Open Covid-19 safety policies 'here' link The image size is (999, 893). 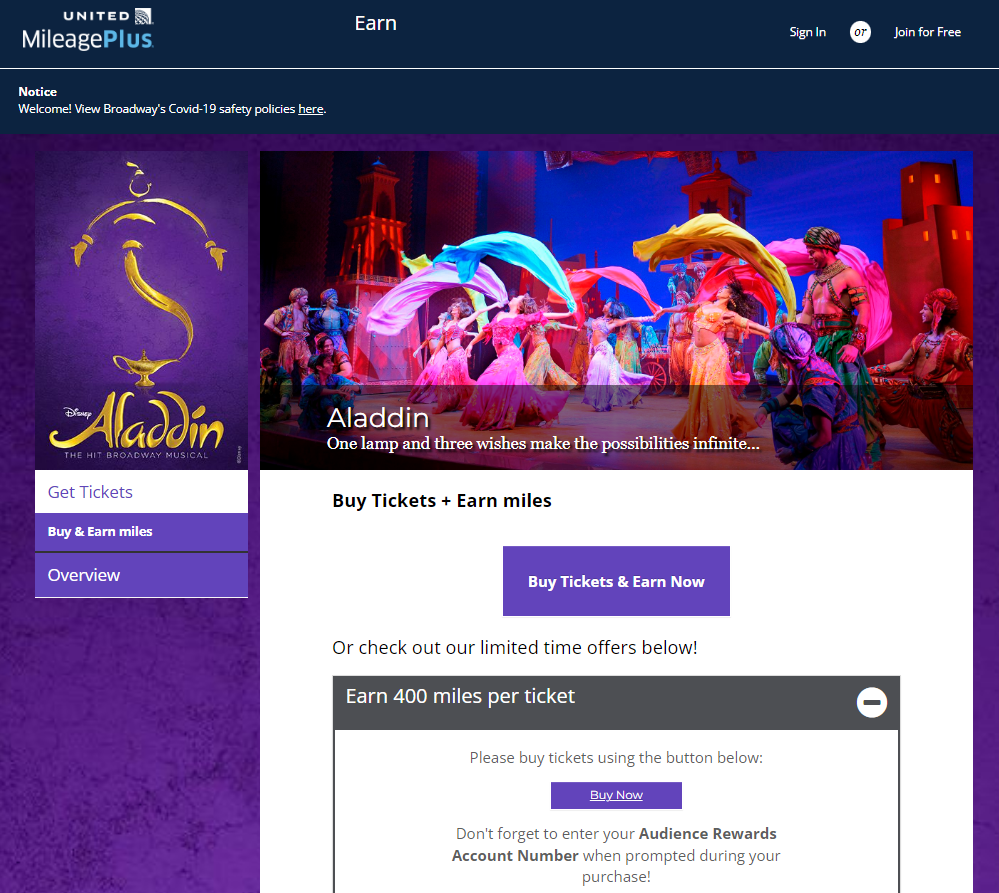[x=311, y=109]
